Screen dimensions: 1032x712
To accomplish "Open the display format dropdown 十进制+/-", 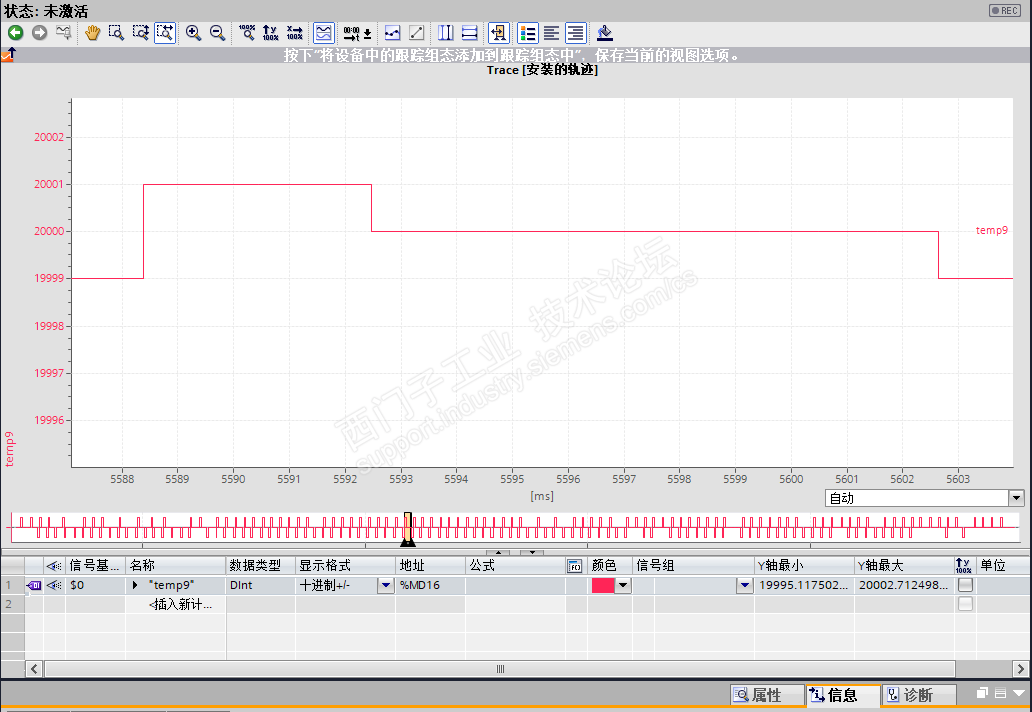I will click(386, 585).
